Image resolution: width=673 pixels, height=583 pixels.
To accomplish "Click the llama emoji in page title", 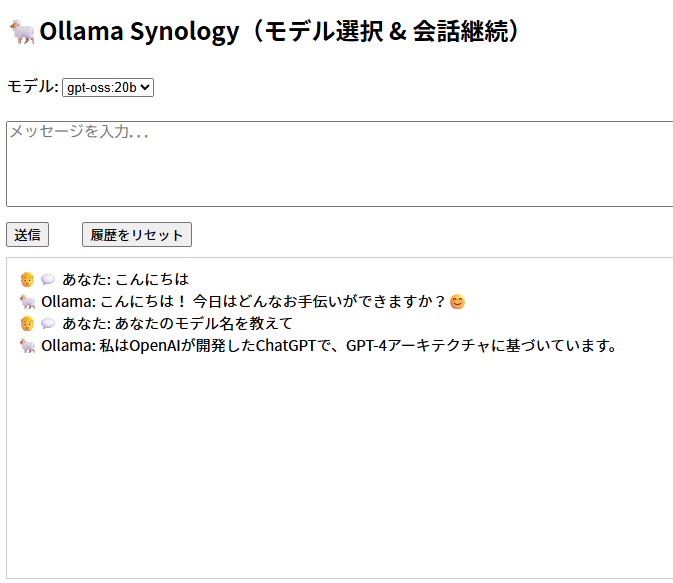I will 22,31.
